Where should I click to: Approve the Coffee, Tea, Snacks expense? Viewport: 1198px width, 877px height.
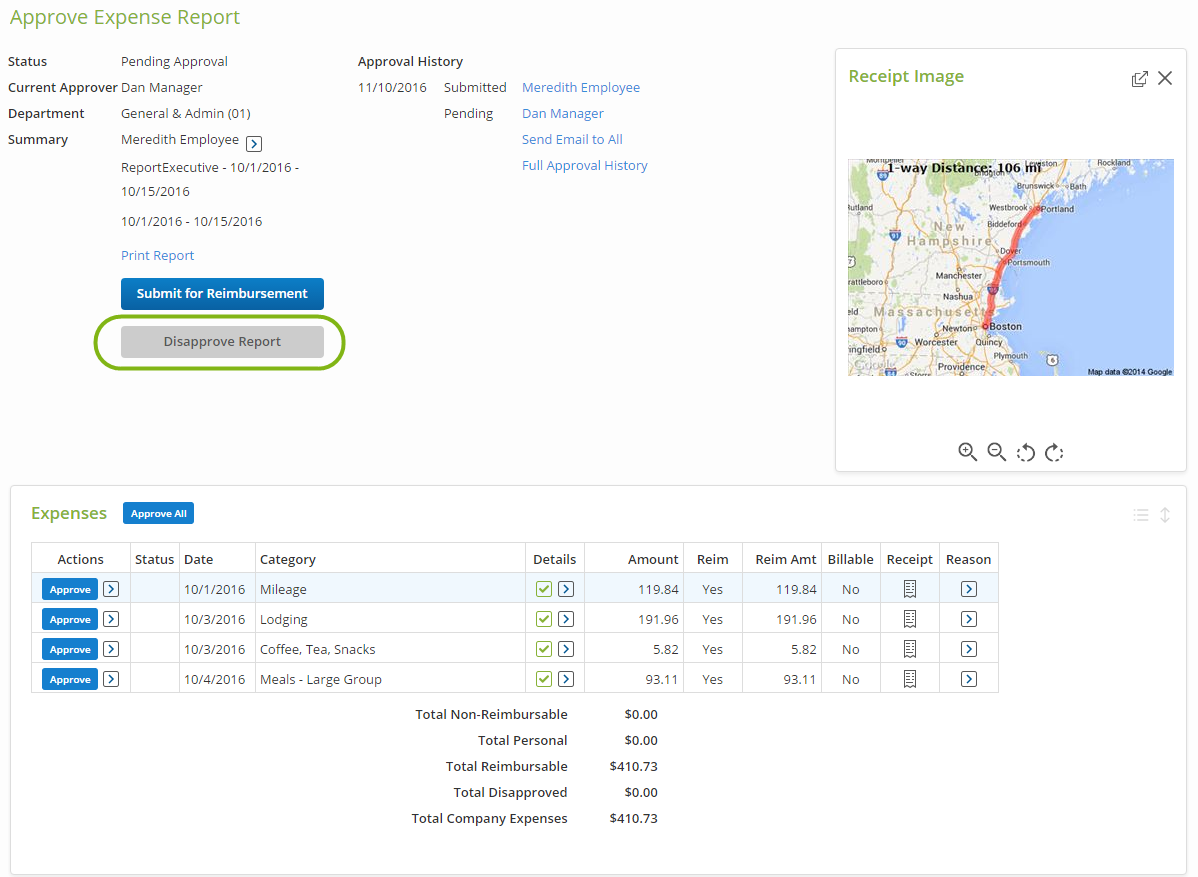70,649
